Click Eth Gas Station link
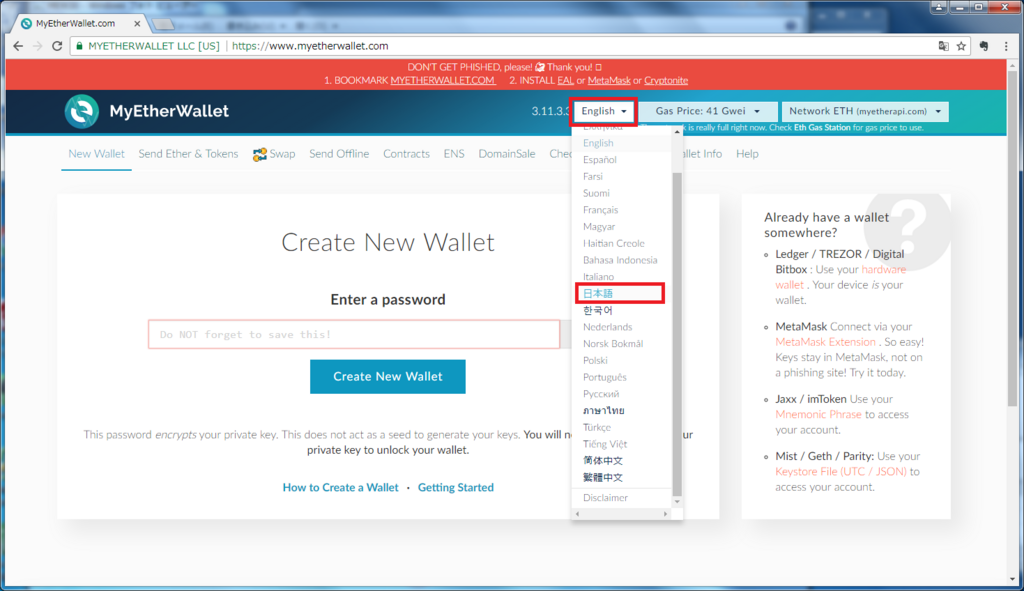This screenshot has width=1024, height=591. [822, 127]
